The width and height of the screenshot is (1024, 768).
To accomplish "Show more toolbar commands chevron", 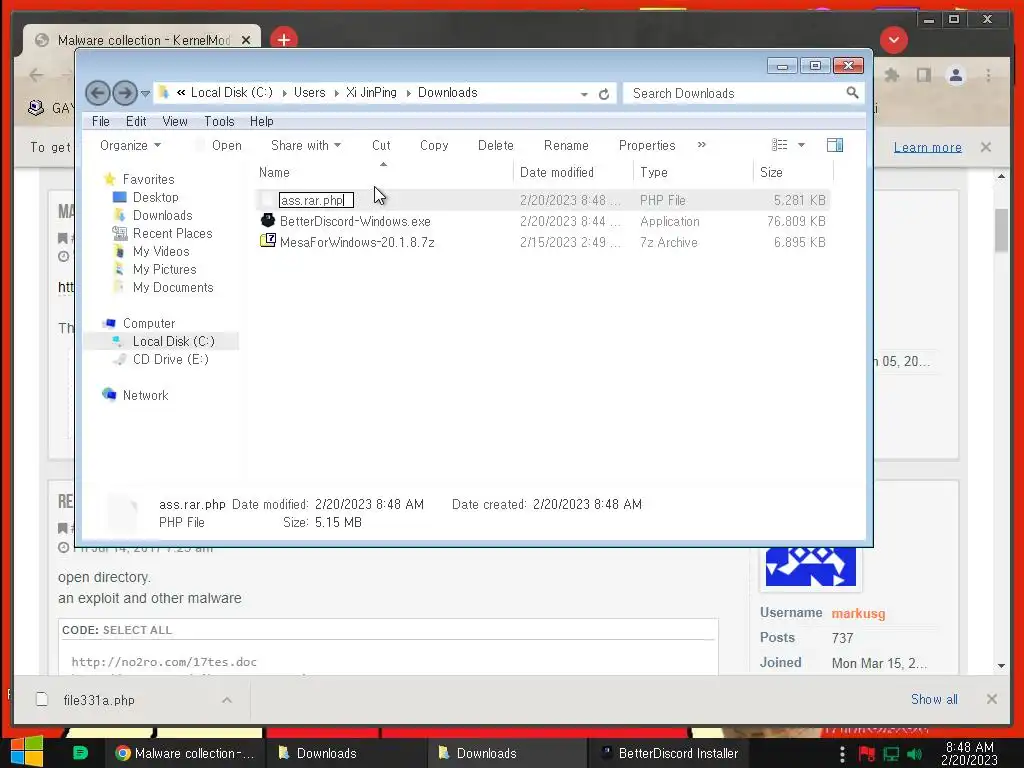I will [x=701, y=145].
